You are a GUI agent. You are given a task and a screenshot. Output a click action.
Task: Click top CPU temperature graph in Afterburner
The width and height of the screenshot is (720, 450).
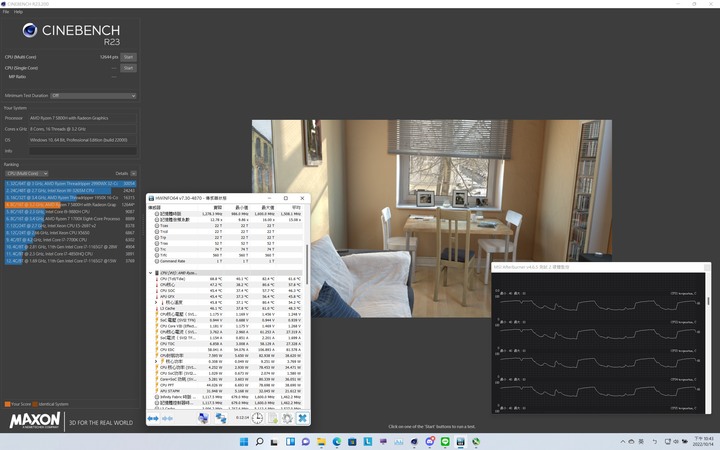pos(599,303)
